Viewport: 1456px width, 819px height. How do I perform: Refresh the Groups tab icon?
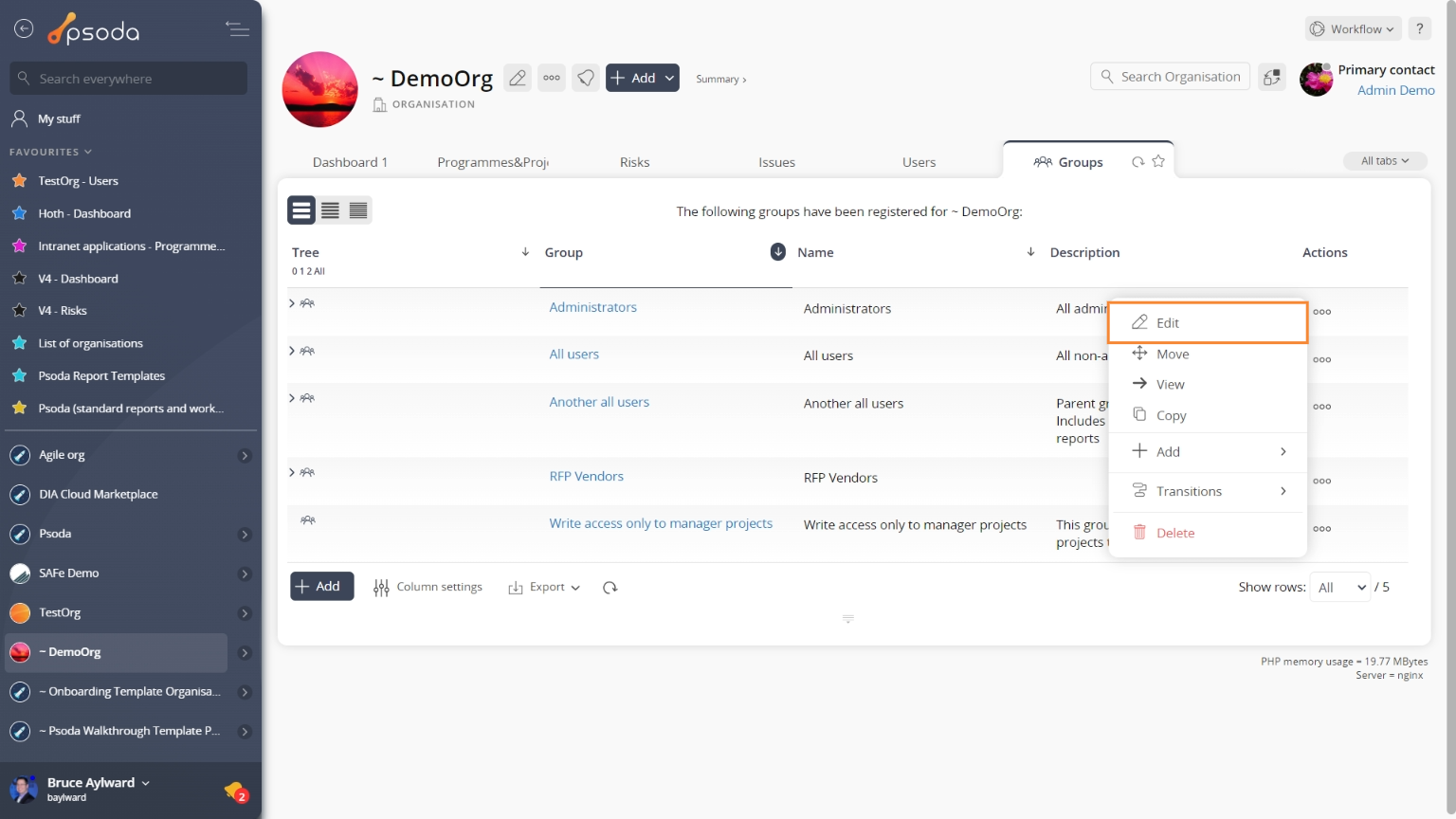[x=1137, y=162]
